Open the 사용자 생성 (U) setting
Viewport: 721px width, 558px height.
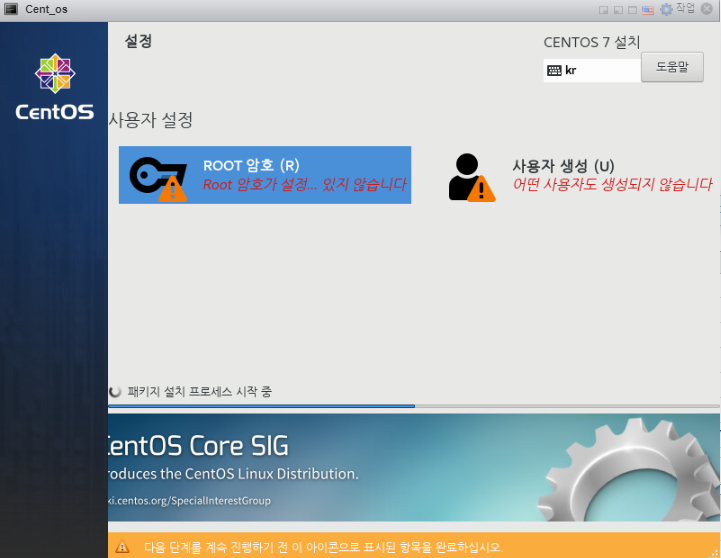580,177
